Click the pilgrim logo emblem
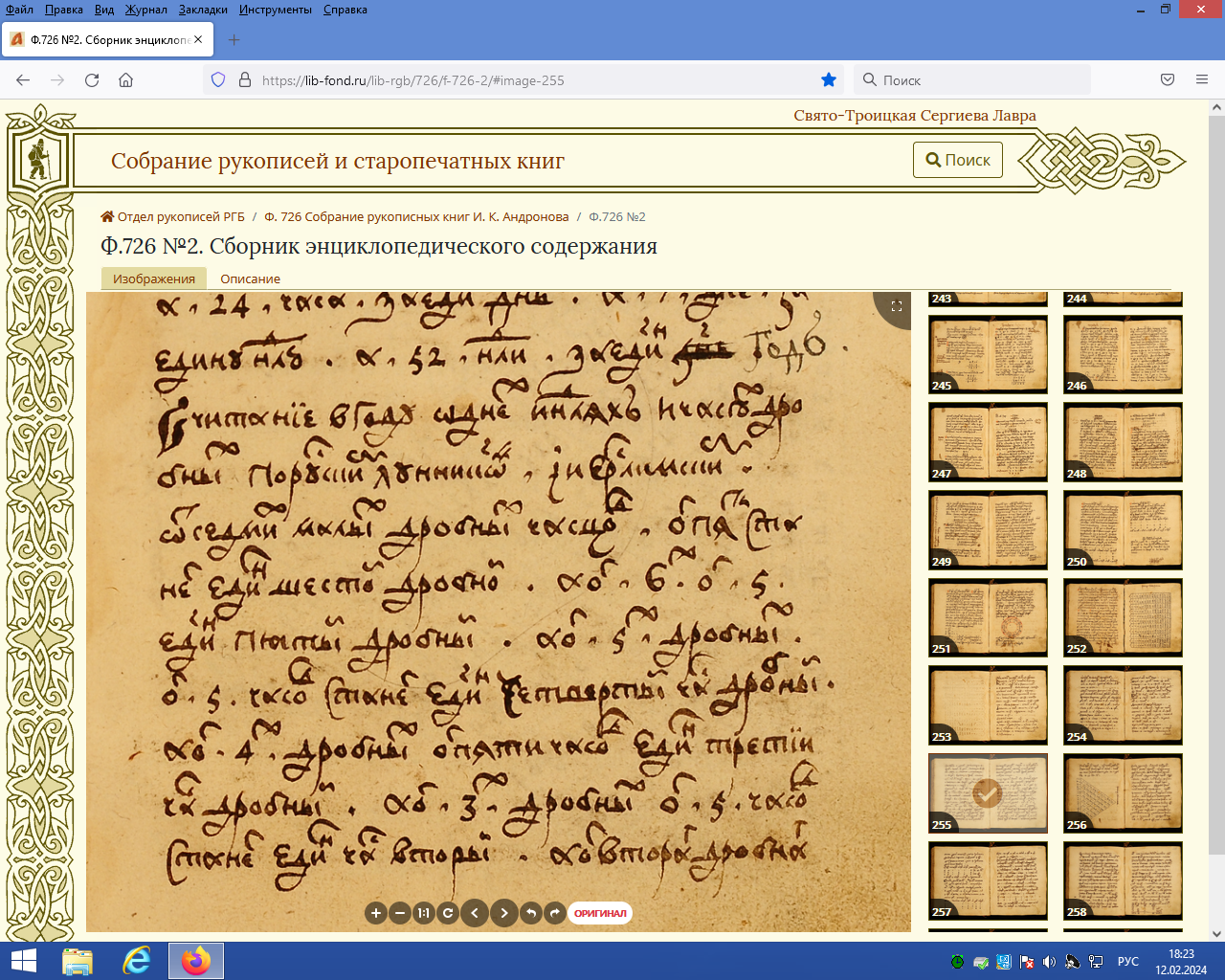This screenshot has width=1225, height=980. click(x=38, y=160)
